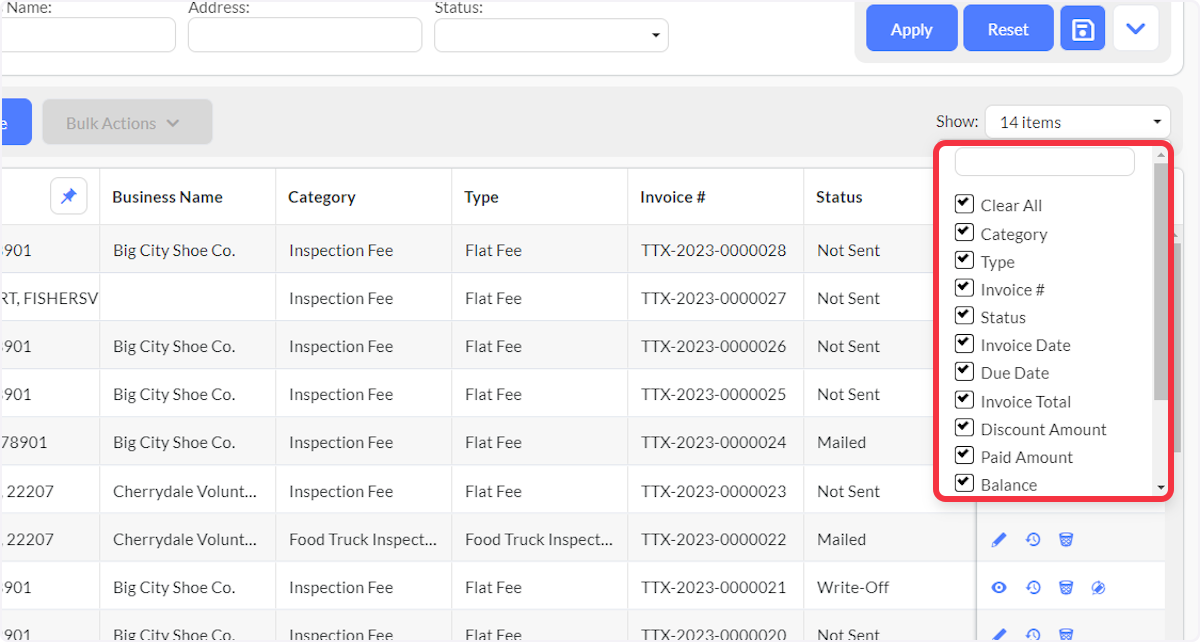
Task: Click Mailed status for invoice TTX-2023-0000022
Action: click(x=842, y=539)
